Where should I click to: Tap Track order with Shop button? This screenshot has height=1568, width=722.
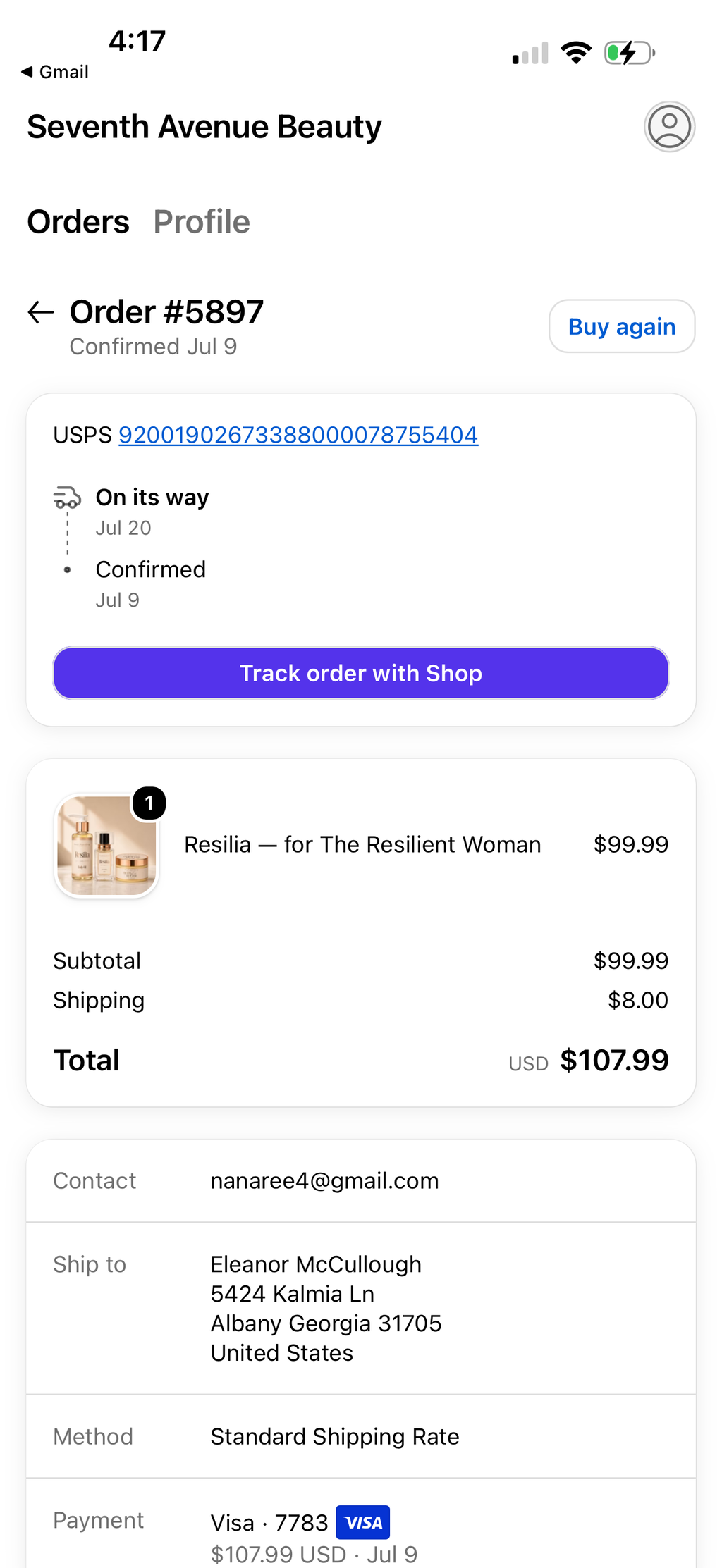pyautogui.click(x=361, y=673)
